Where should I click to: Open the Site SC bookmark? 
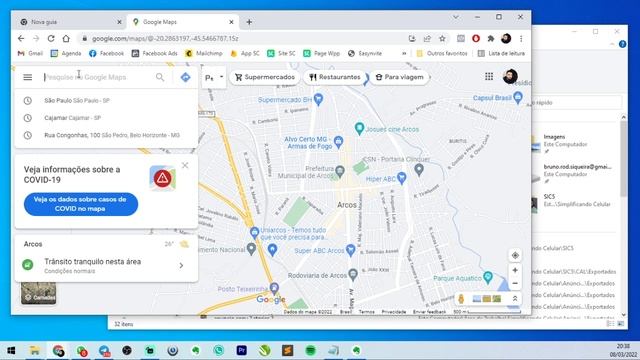(x=281, y=53)
